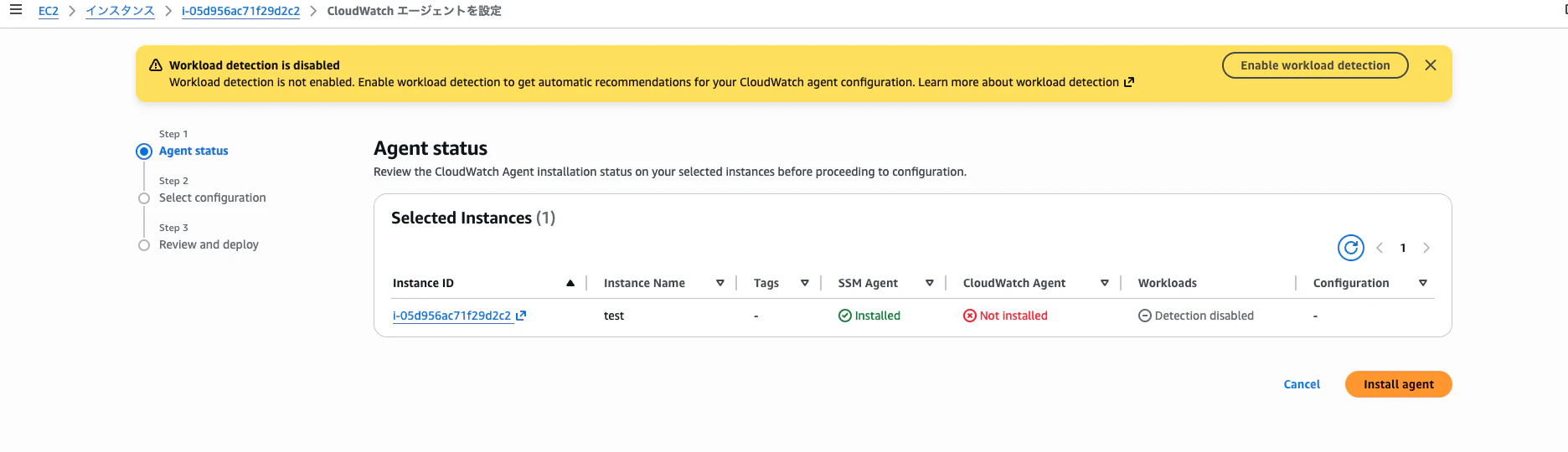Select Step 1 Agent status radio

click(144, 152)
